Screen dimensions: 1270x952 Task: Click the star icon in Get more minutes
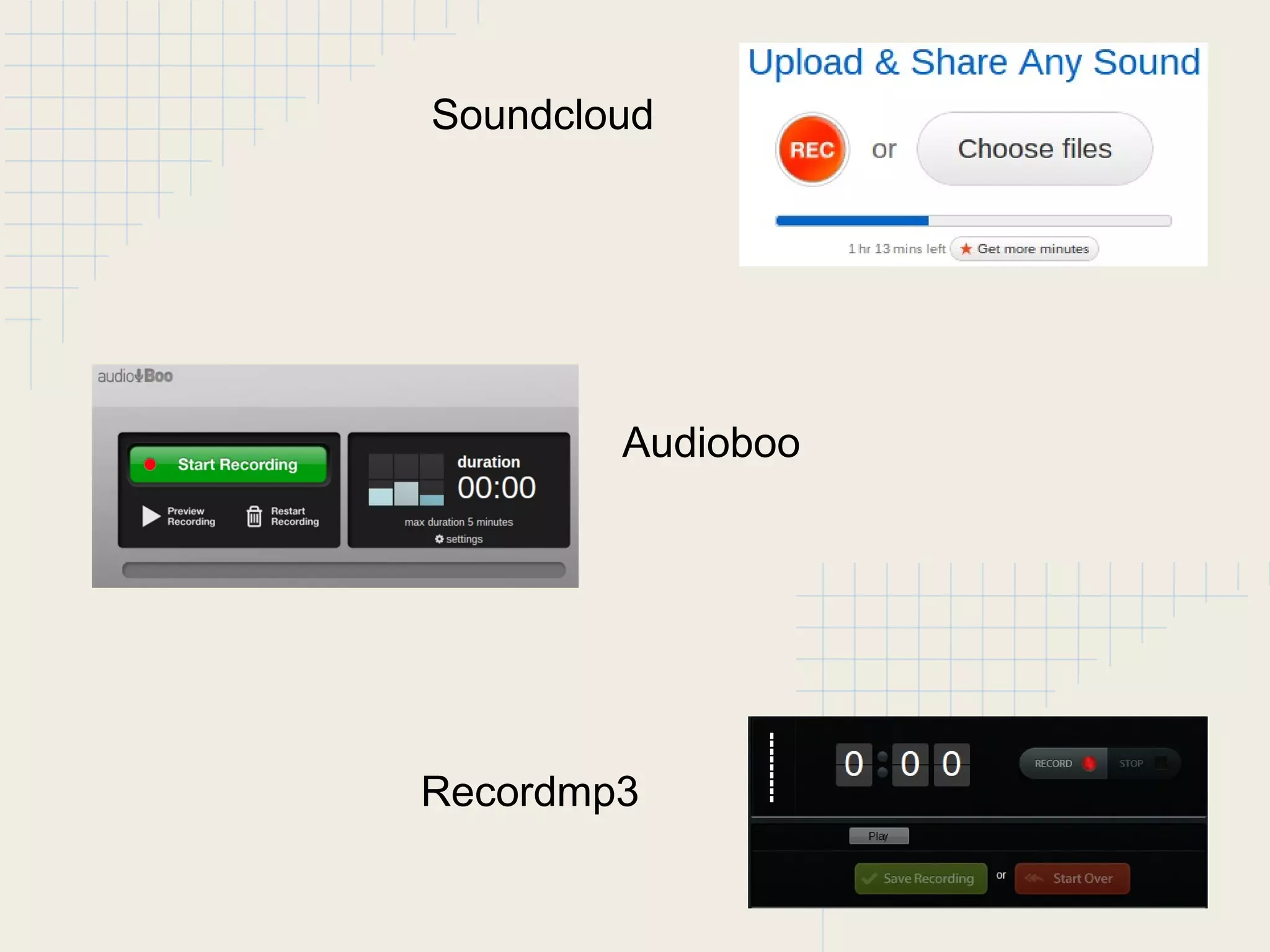966,249
